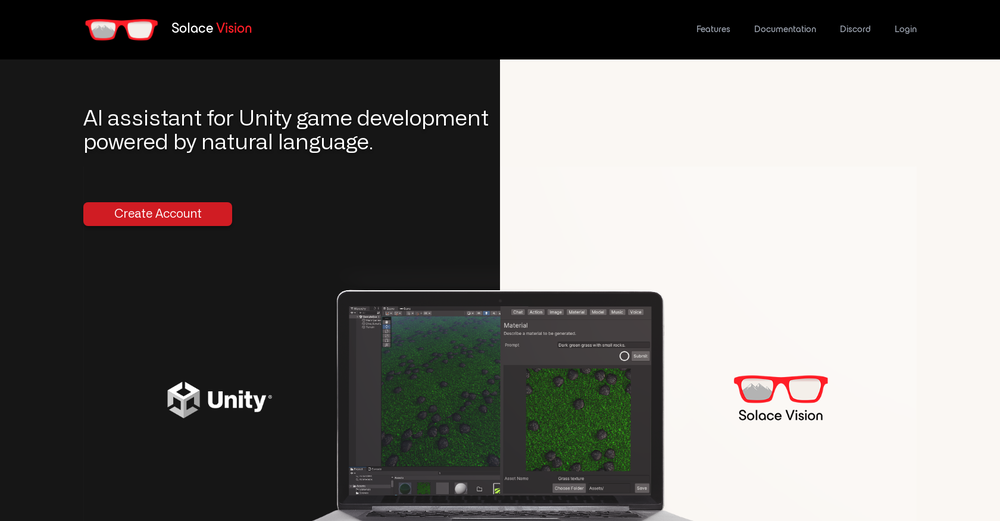Select the green grass asset thumbnail
The height and width of the screenshot is (521, 1000).
pyautogui.click(x=424, y=488)
